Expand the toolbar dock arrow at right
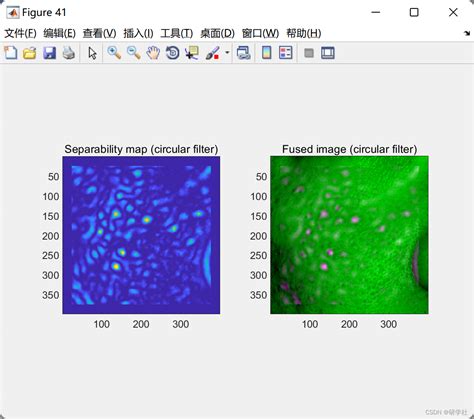 click(467, 33)
